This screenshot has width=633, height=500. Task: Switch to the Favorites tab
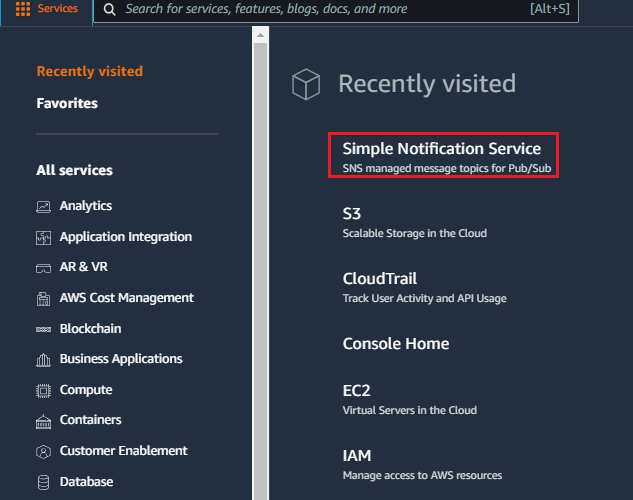tap(67, 103)
